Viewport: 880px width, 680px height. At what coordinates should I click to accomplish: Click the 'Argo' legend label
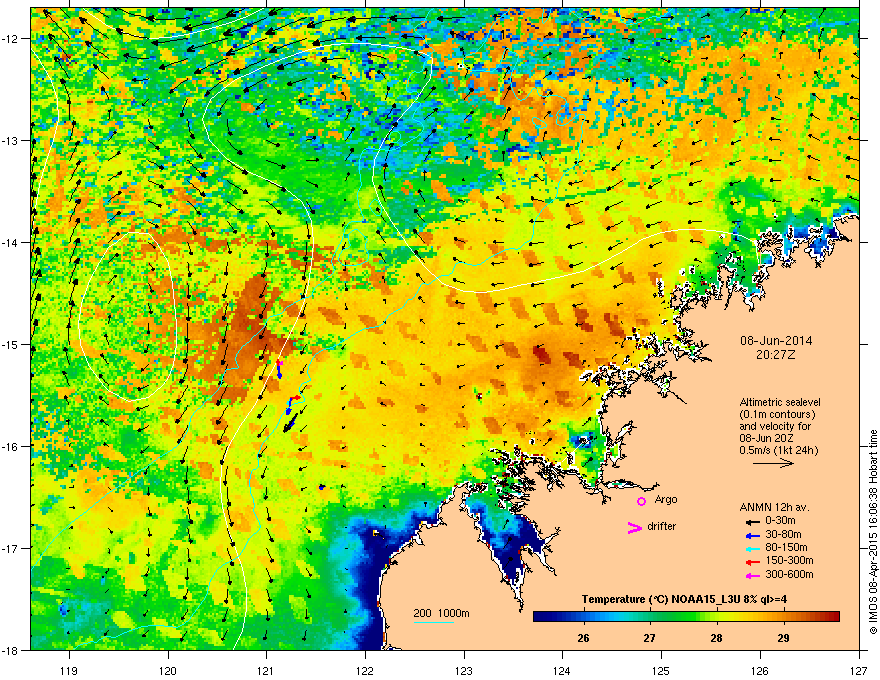666,499
